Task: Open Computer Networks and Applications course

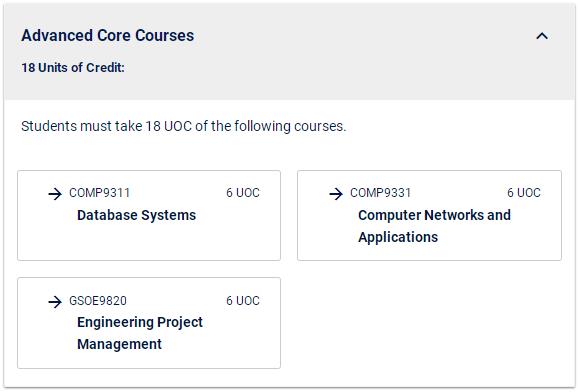Action: point(434,226)
